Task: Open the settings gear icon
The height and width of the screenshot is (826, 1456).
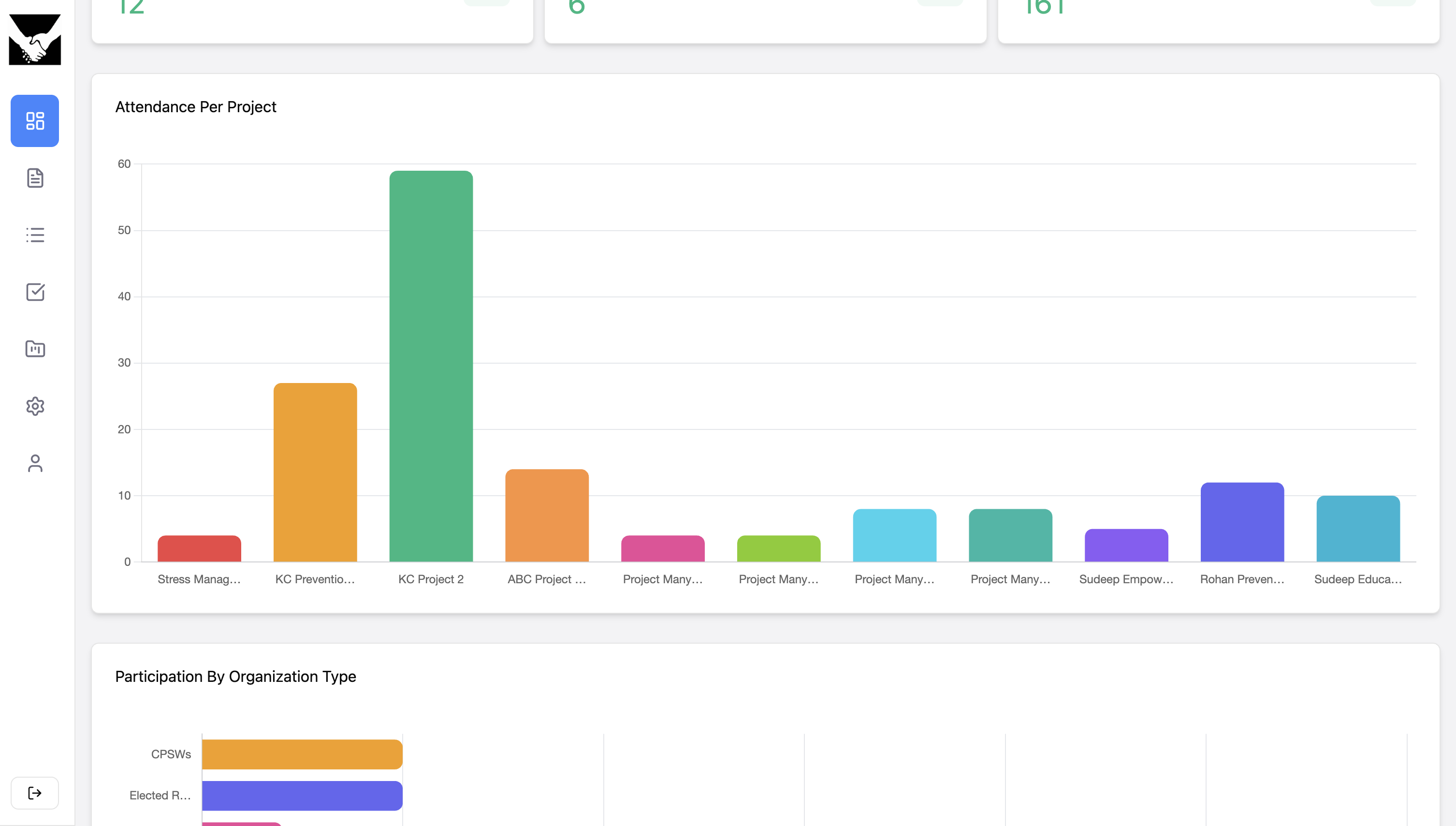Action: click(35, 406)
